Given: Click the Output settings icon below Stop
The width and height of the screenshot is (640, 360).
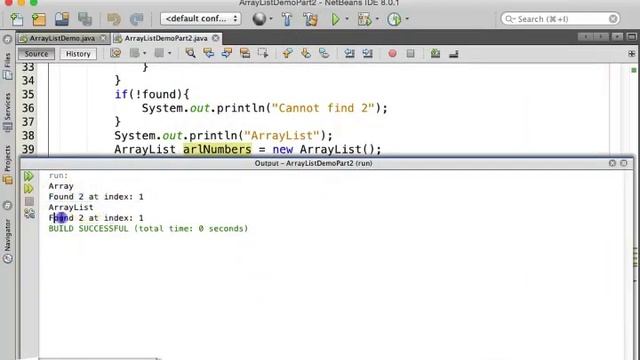Looking at the screenshot, I should pos(29,213).
